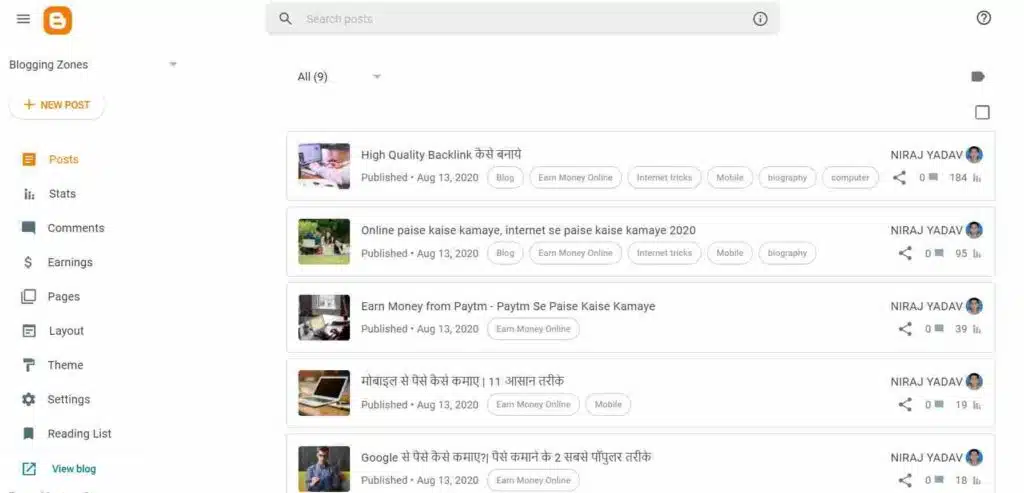Click the orange Blogger logo
This screenshot has width=1024, height=493.
[57, 20]
